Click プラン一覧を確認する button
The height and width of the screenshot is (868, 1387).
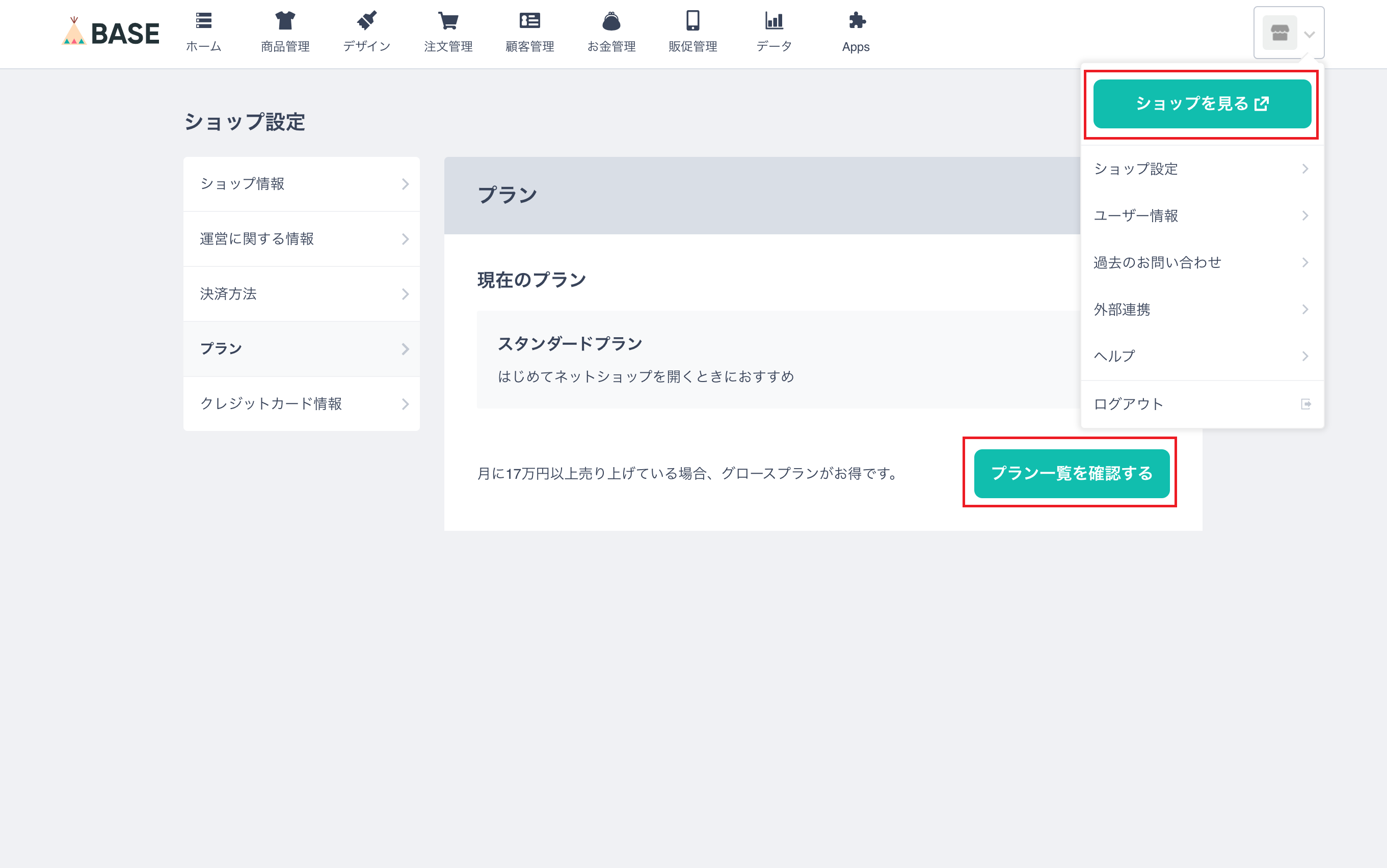[x=1072, y=474]
